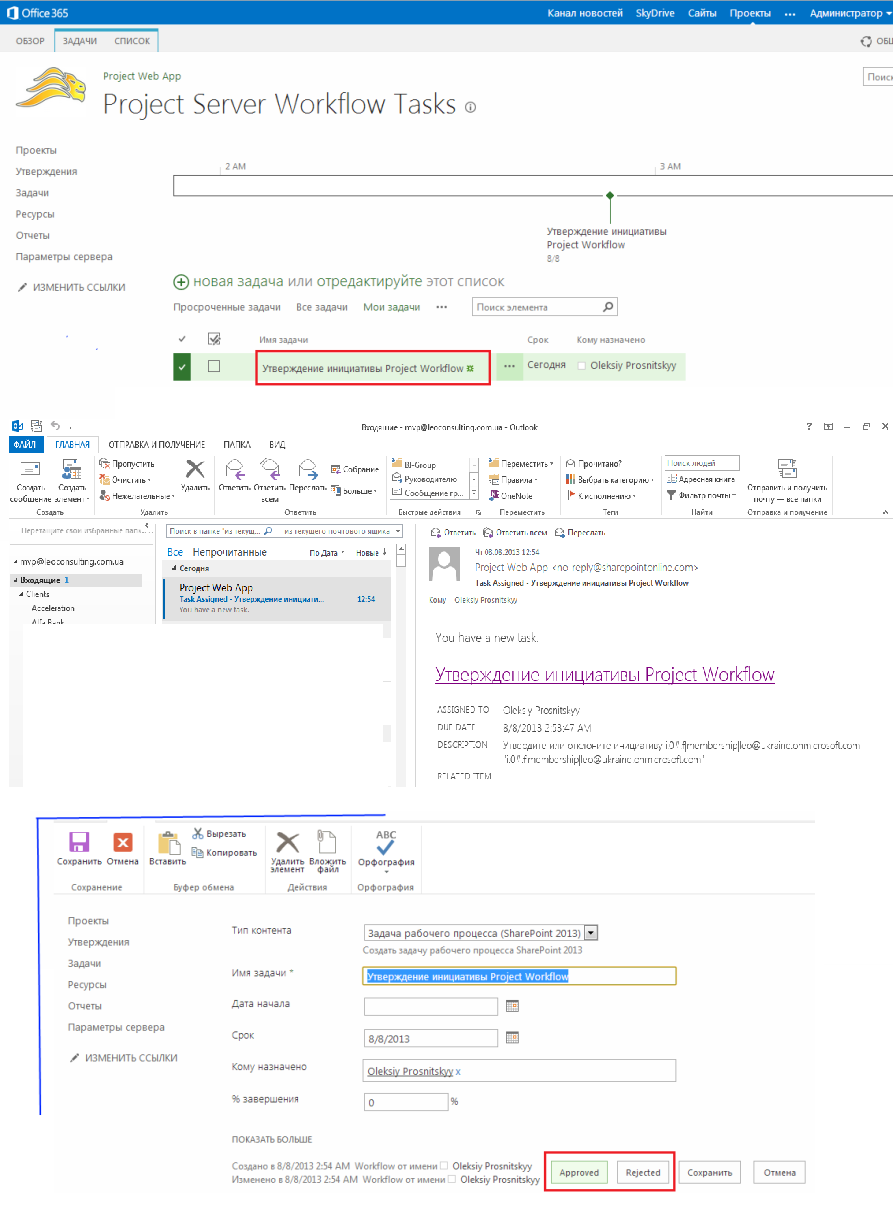Screen dimensions: 893x1214
Task: Open the ellipsis after the Мои задачи view
Action: [x=442, y=307]
